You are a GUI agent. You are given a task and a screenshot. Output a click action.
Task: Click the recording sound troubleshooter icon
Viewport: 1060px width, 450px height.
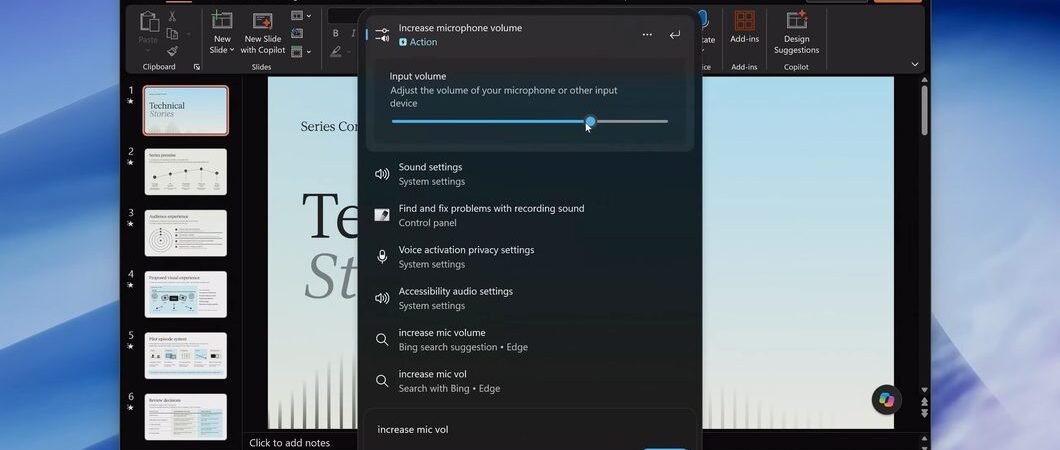tap(382, 215)
